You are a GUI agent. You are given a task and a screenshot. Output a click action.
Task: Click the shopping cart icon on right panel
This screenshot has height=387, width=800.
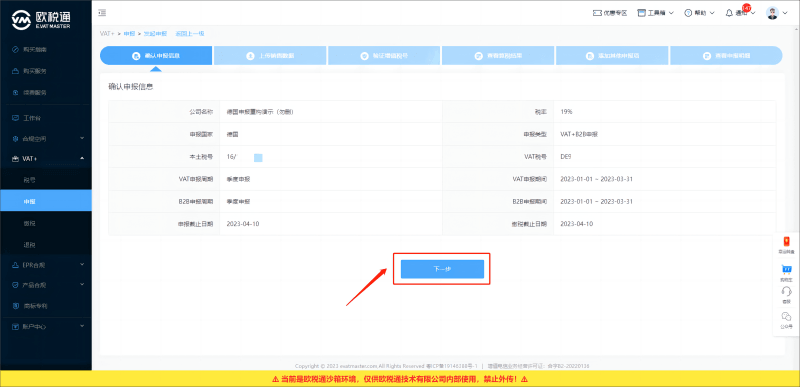[786, 269]
